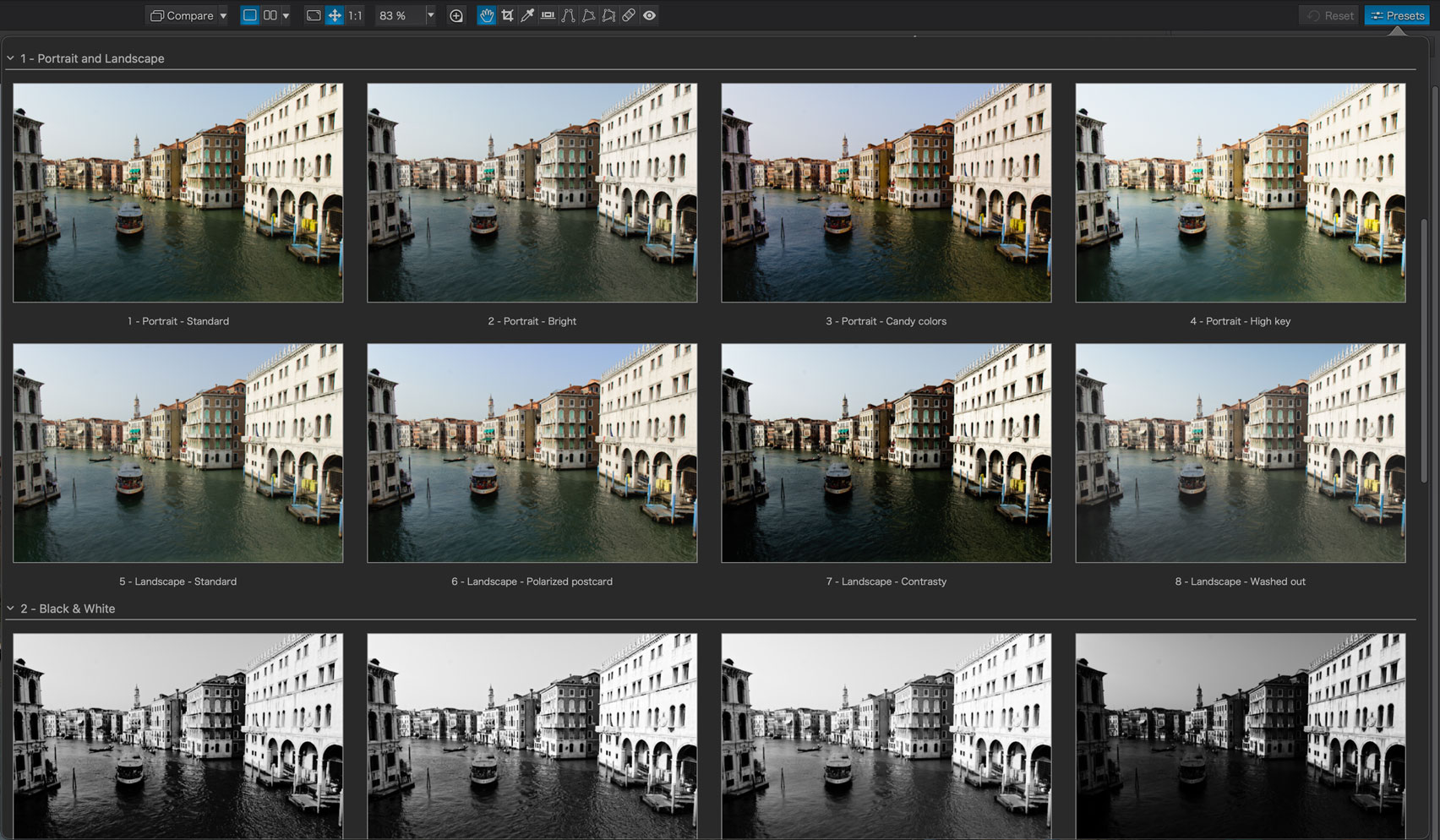This screenshot has height=840, width=1440.
Task: Select the Fit to screen icon
Action: click(x=314, y=15)
